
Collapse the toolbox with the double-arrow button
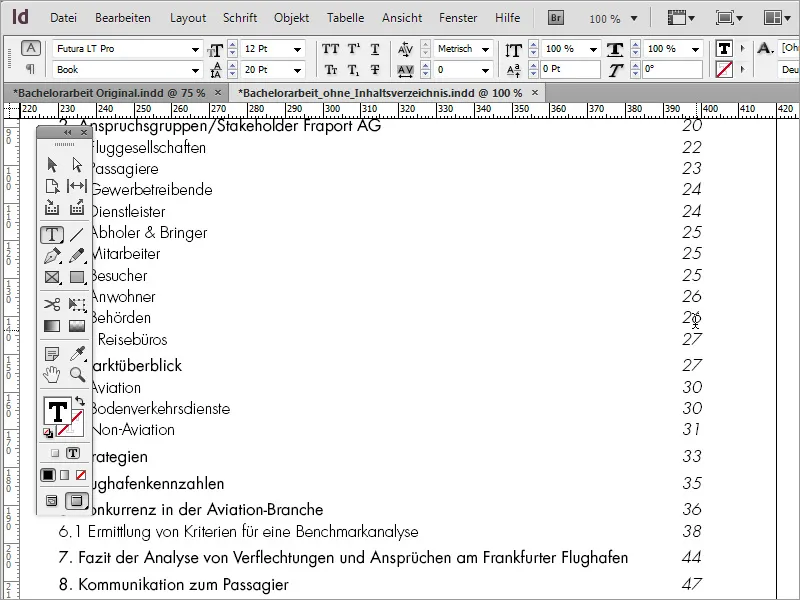click(x=67, y=133)
